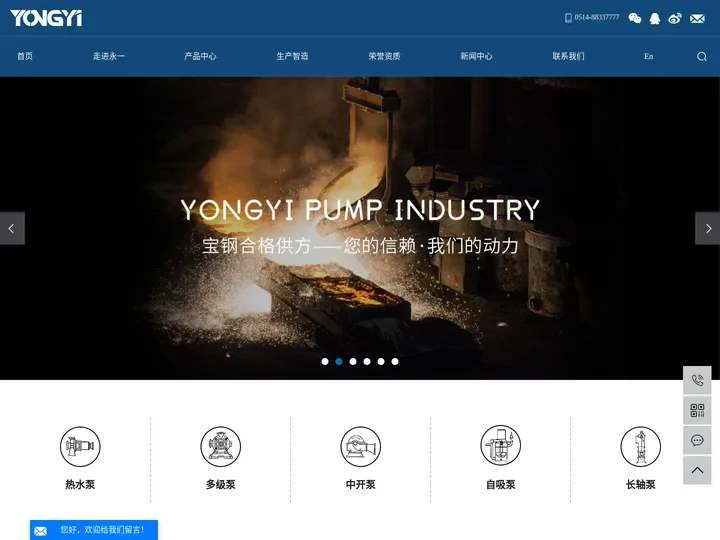Click the YONGYI logo
The height and width of the screenshot is (540, 720).
46,18
